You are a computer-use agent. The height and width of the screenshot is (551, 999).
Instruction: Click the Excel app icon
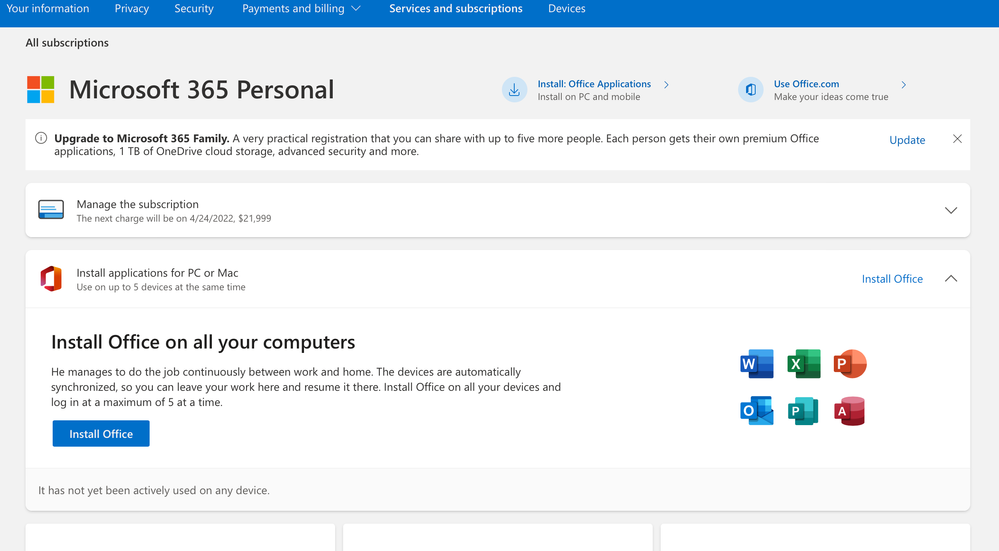point(803,364)
